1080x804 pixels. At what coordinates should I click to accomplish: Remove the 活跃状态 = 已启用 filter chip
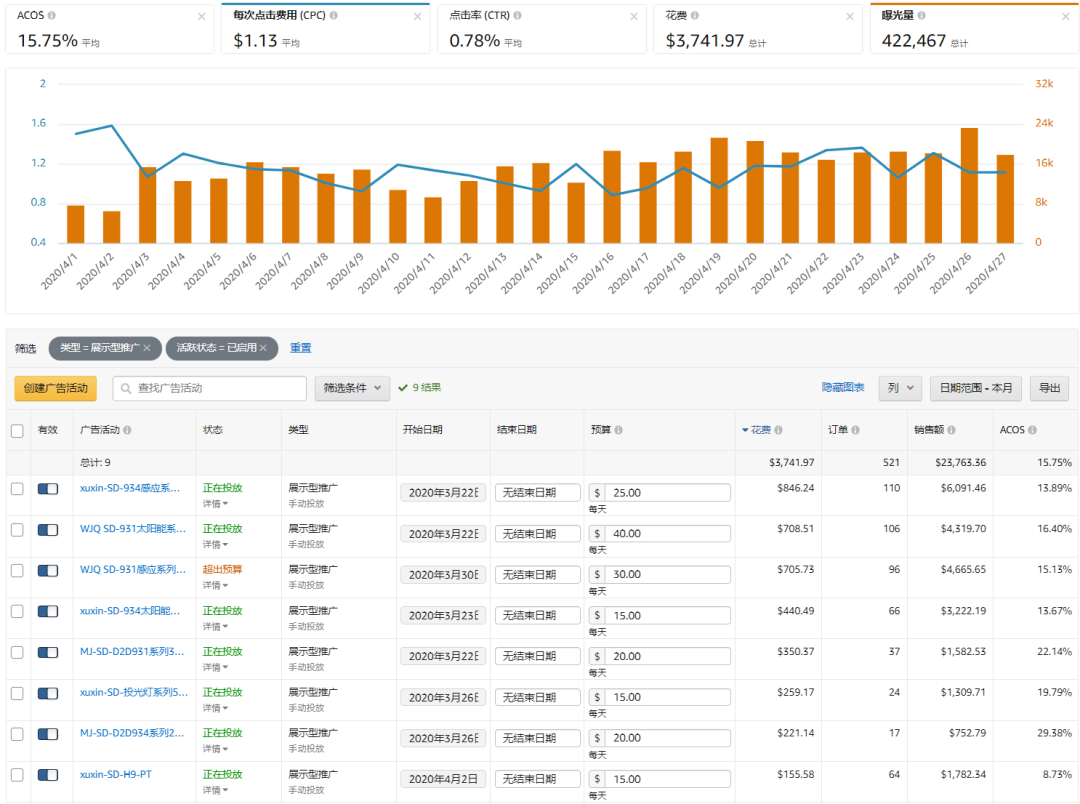(263, 348)
